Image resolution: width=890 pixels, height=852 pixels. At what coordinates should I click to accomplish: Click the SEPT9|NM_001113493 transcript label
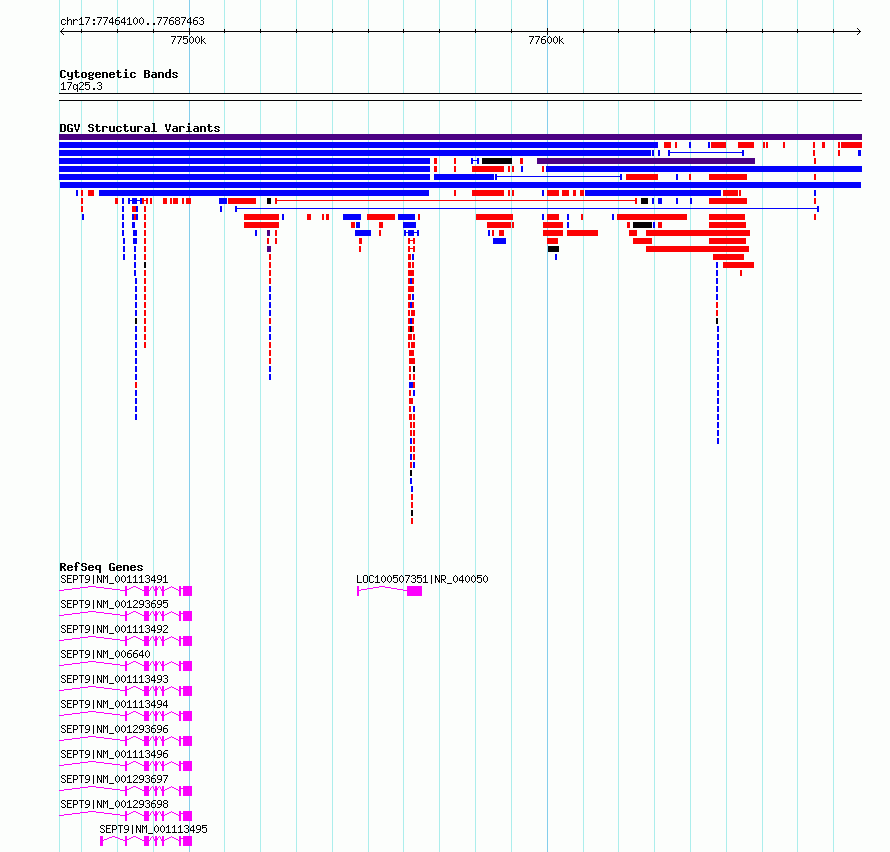[x=114, y=679]
